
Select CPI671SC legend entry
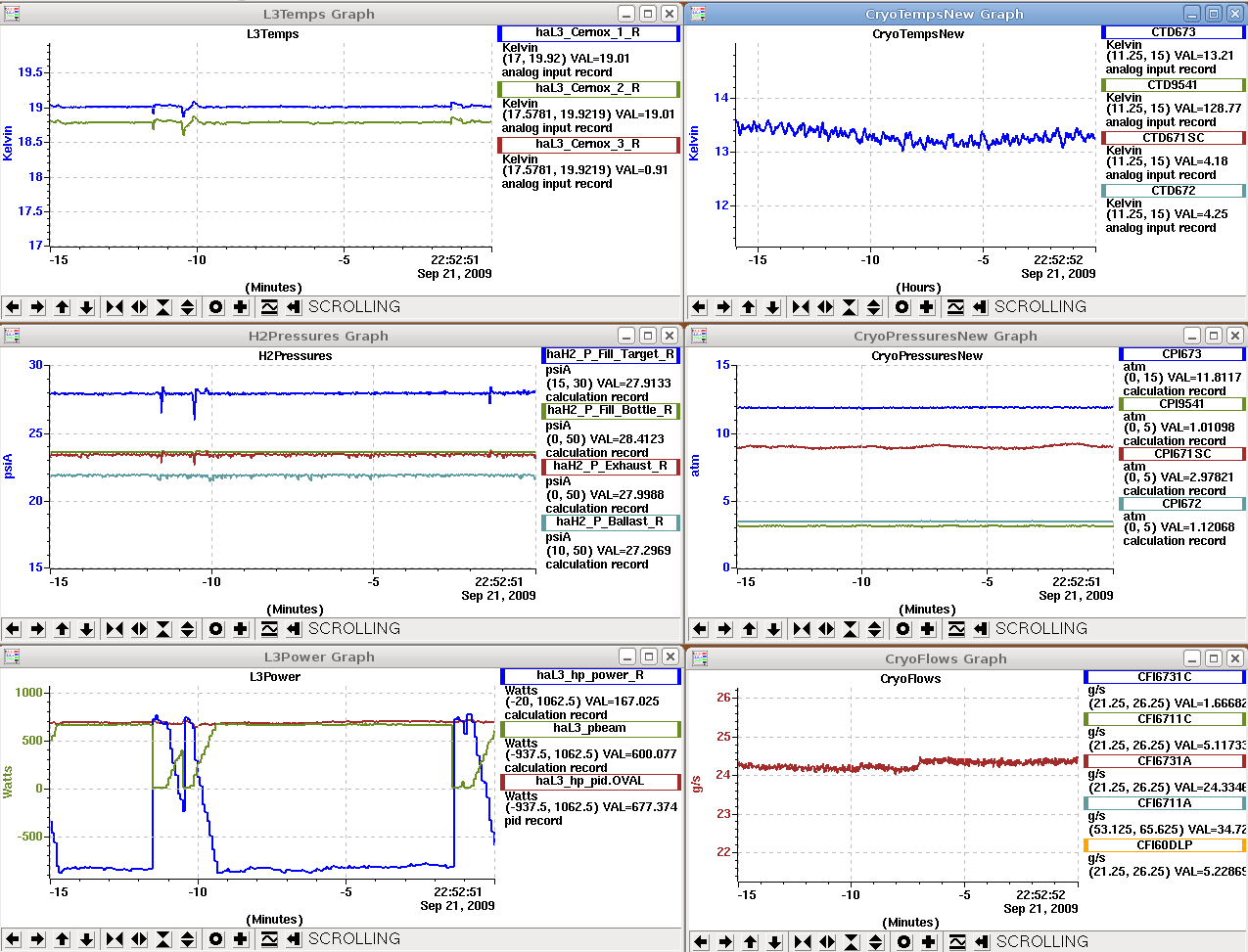click(1182, 454)
